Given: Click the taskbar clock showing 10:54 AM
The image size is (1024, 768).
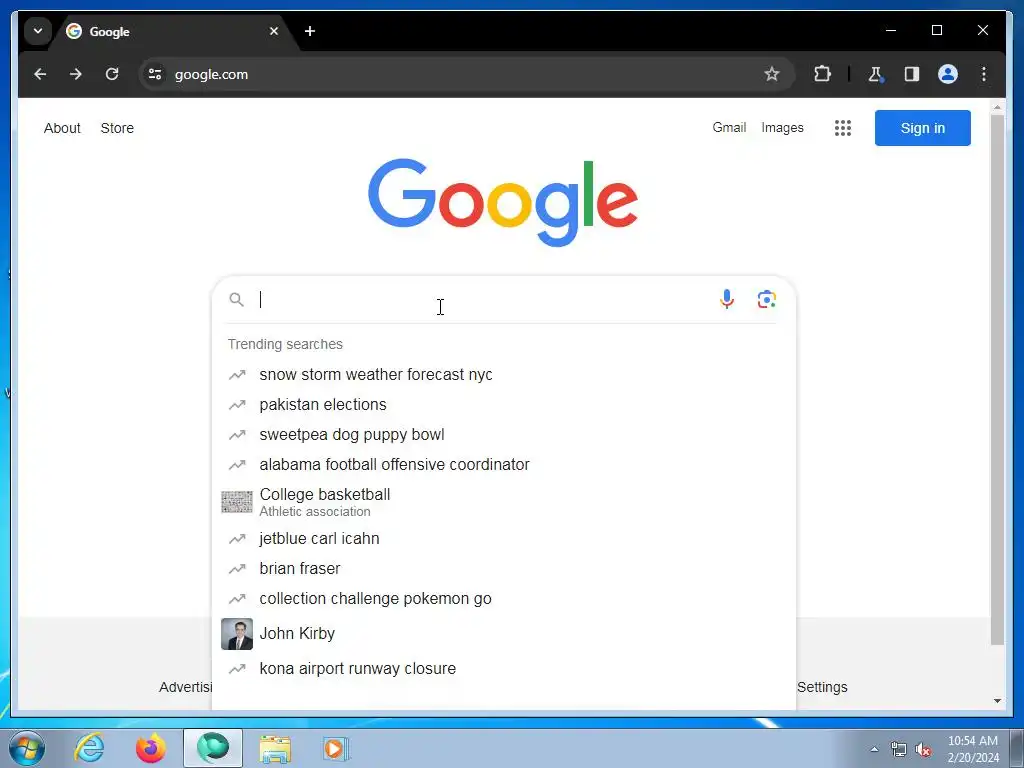Looking at the screenshot, I should click(x=973, y=749).
